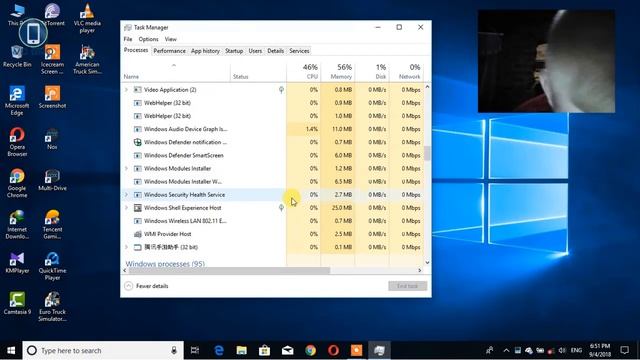The height and width of the screenshot is (360, 640).
Task: Expand the Video Application (2) process
Action: click(x=127, y=90)
